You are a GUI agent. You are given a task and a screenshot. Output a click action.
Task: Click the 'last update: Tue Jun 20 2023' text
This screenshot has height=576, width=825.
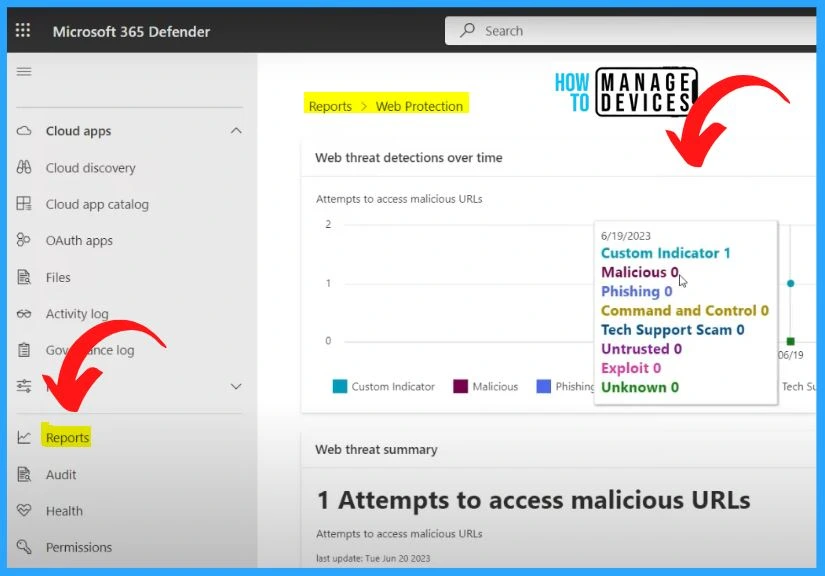(x=373, y=559)
